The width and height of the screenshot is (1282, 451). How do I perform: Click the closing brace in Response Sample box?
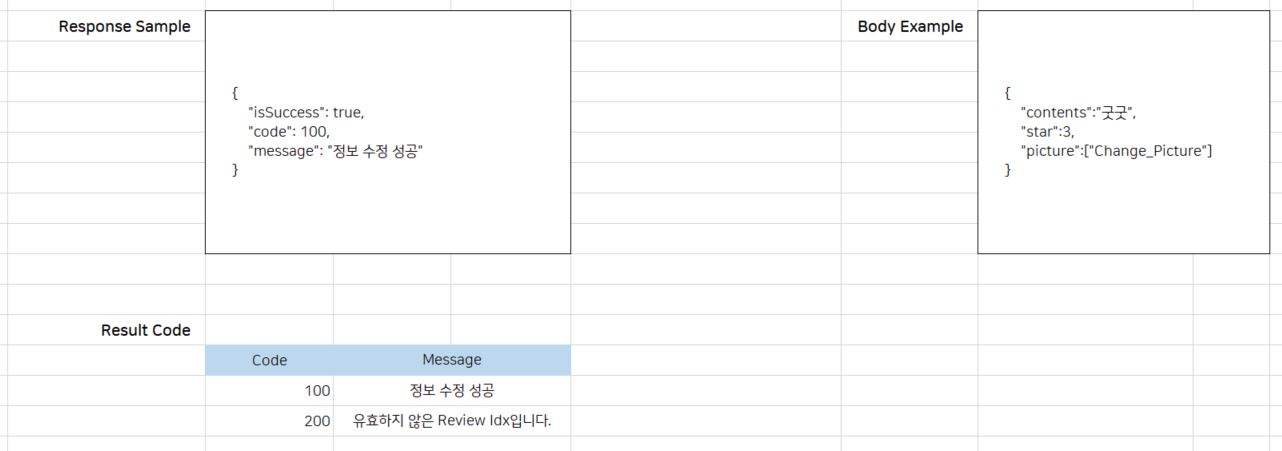click(x=235, y=170)
